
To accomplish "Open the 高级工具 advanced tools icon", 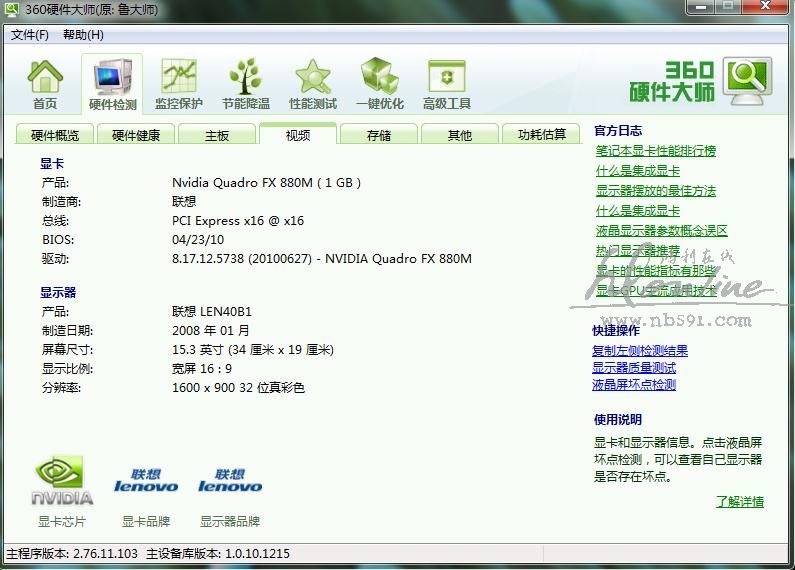I will click(x=447, y=84).
